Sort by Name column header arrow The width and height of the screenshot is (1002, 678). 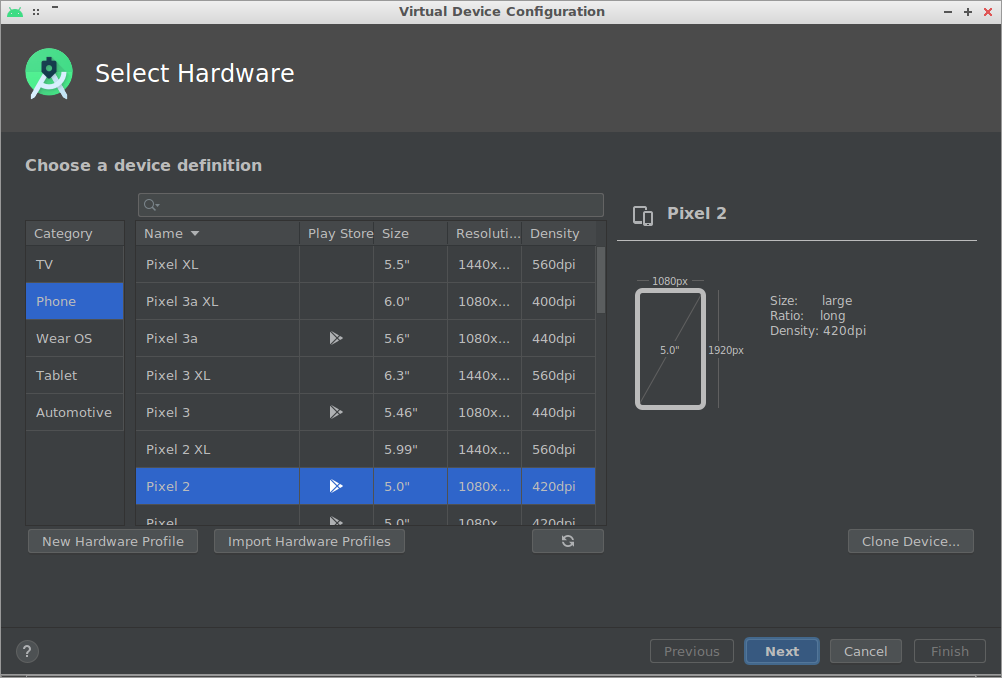pyautogui.click(x=195, y=234)
